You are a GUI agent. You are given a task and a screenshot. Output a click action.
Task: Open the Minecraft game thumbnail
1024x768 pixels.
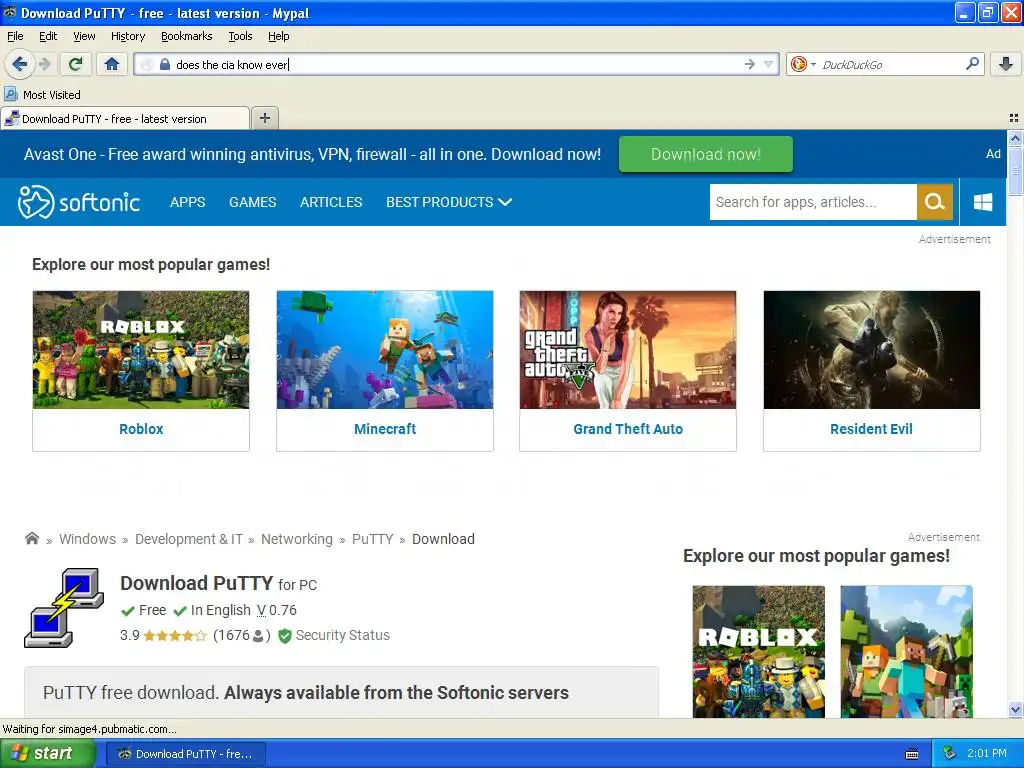(x=385, y=349)
